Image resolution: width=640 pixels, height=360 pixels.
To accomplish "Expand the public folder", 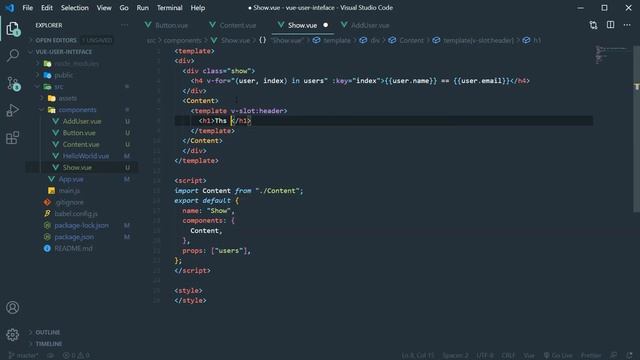I will point(63,75).
